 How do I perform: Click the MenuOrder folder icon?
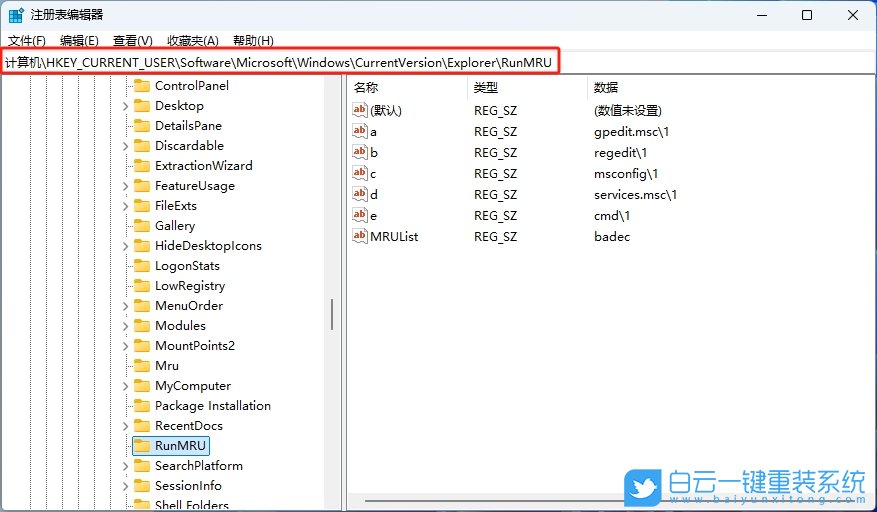point(142,306)
